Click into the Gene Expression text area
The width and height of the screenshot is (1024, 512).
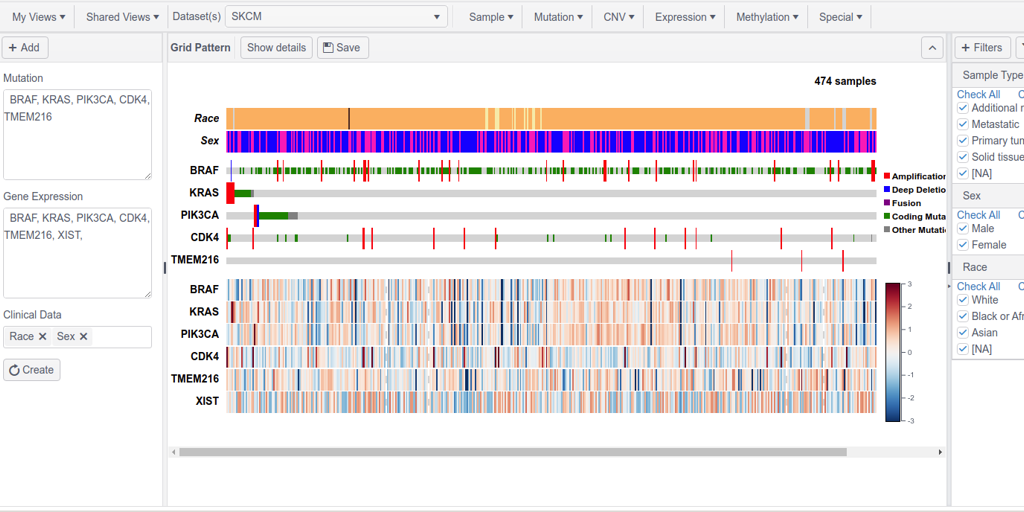pyautogui.click(x=77, y=253)
